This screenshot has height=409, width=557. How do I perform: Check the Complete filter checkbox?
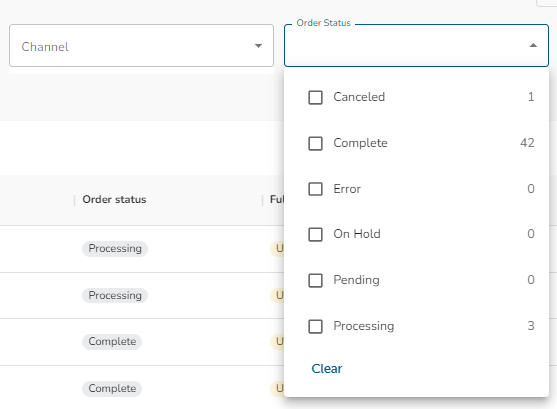(315, 144)
